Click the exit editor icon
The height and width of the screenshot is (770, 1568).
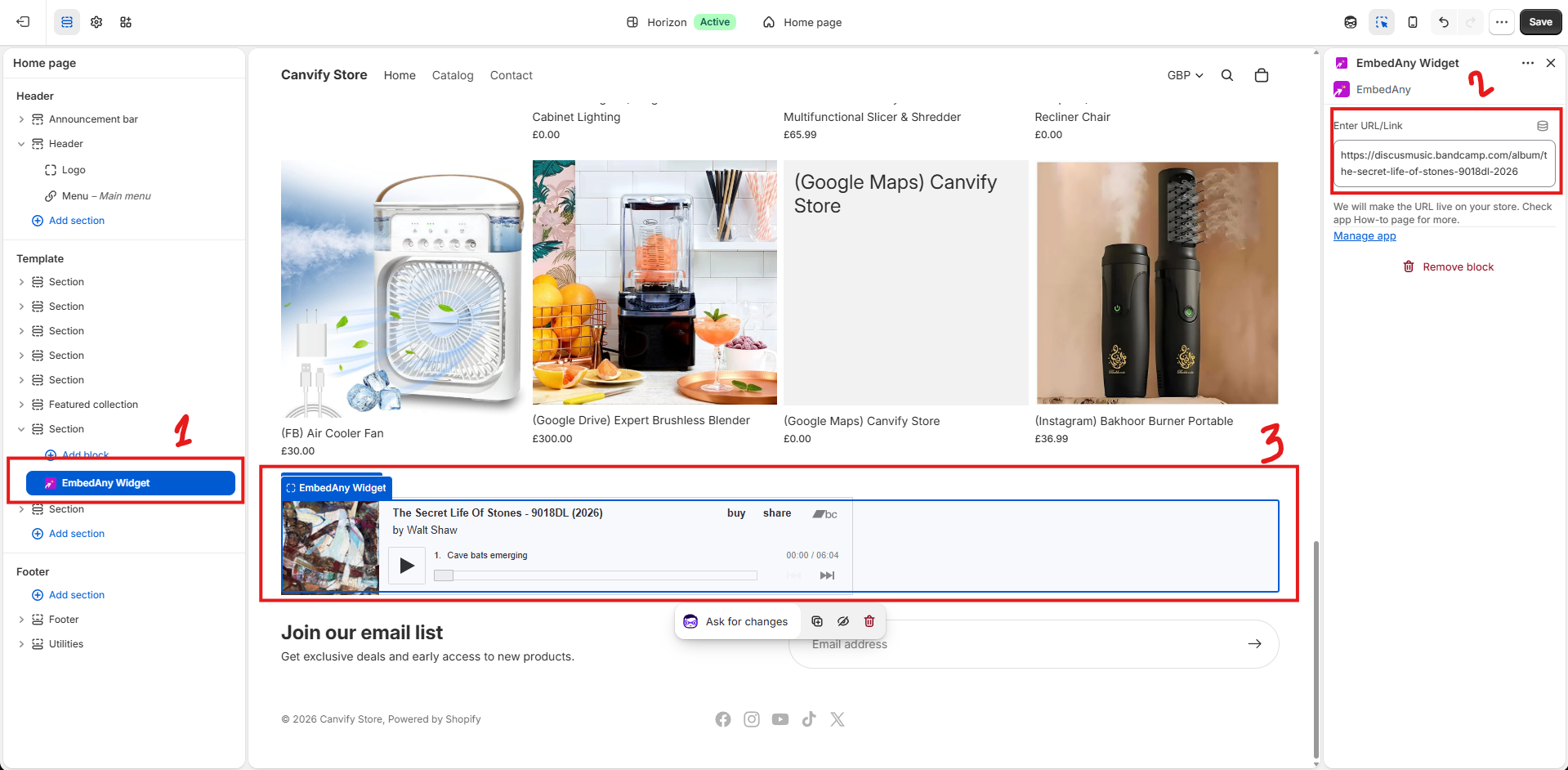(23, 22)
